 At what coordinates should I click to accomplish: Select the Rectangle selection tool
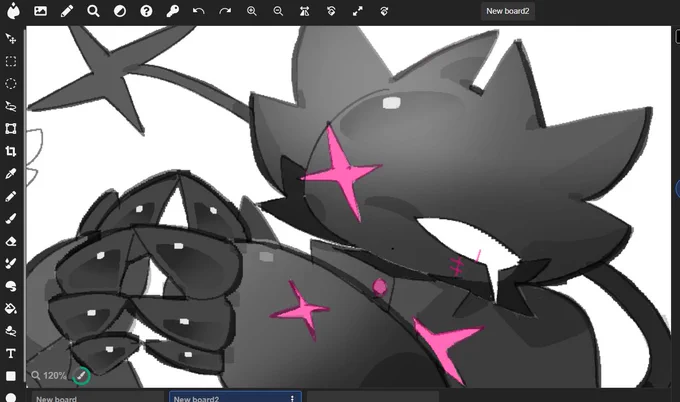click(x=11, y=61)
